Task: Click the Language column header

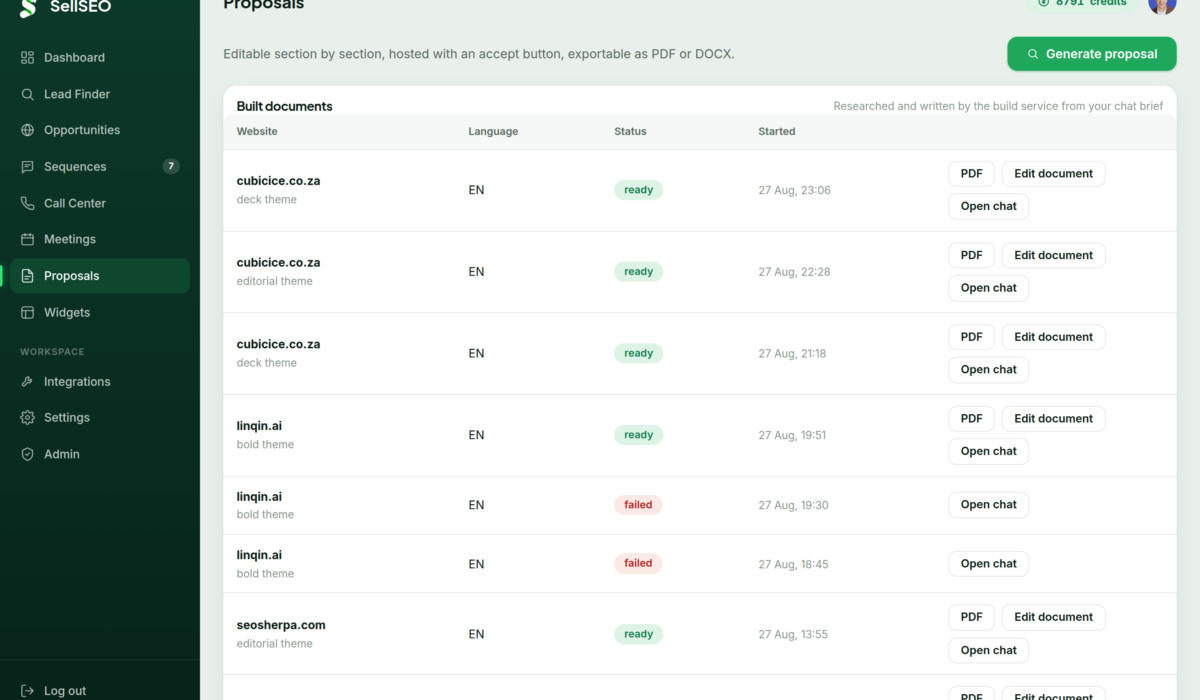Action: click(x=493, y=131)
